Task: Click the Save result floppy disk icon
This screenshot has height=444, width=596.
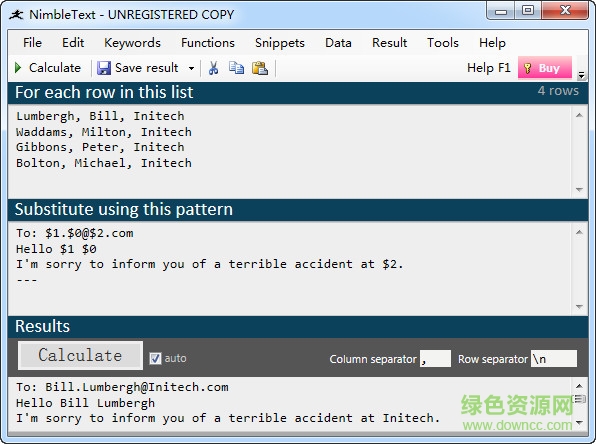Action: (x=103, y=68)
